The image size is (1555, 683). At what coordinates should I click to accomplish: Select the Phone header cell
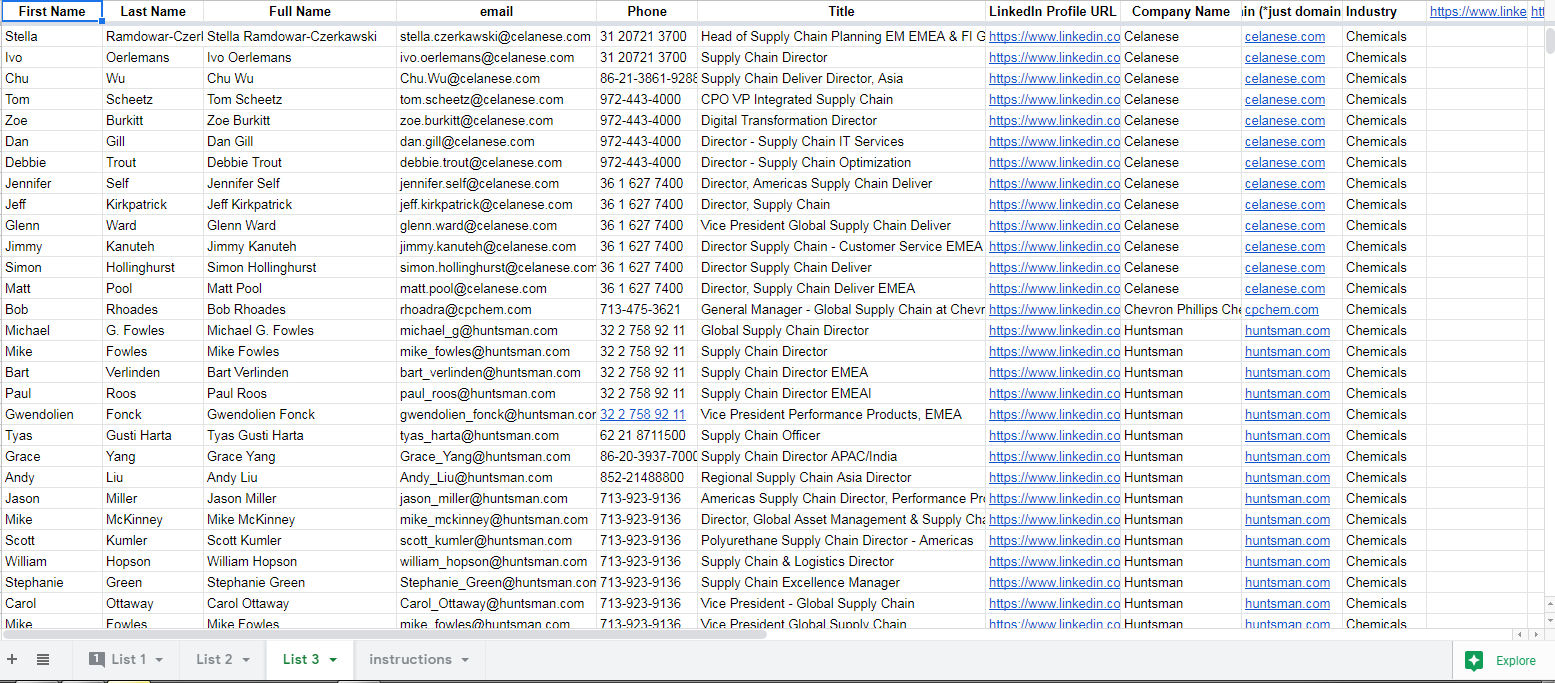click(647, 11)
